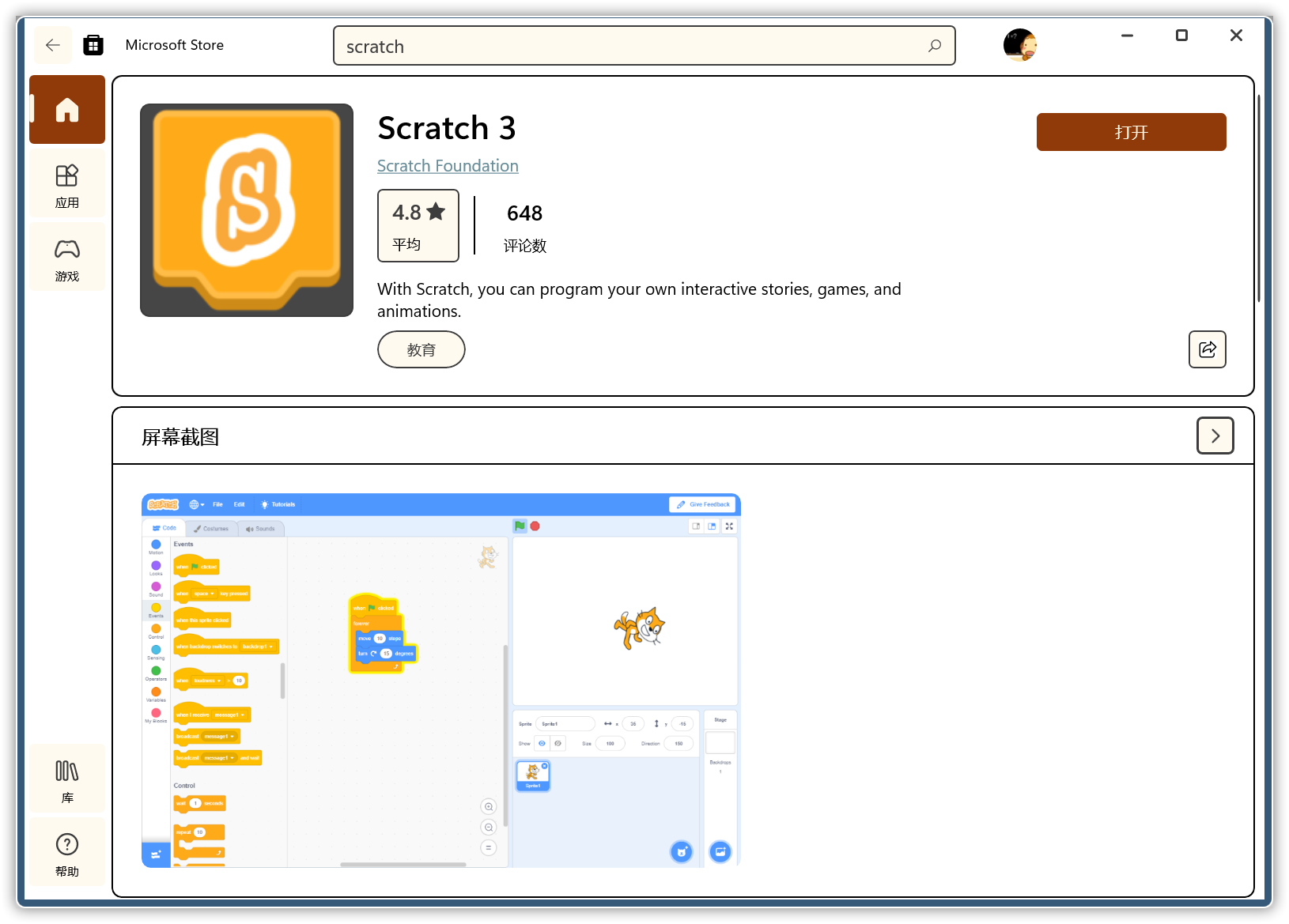Select the 帮助 (Help) icon
This screenshot has height=924, width=1289.
point(66,852)
